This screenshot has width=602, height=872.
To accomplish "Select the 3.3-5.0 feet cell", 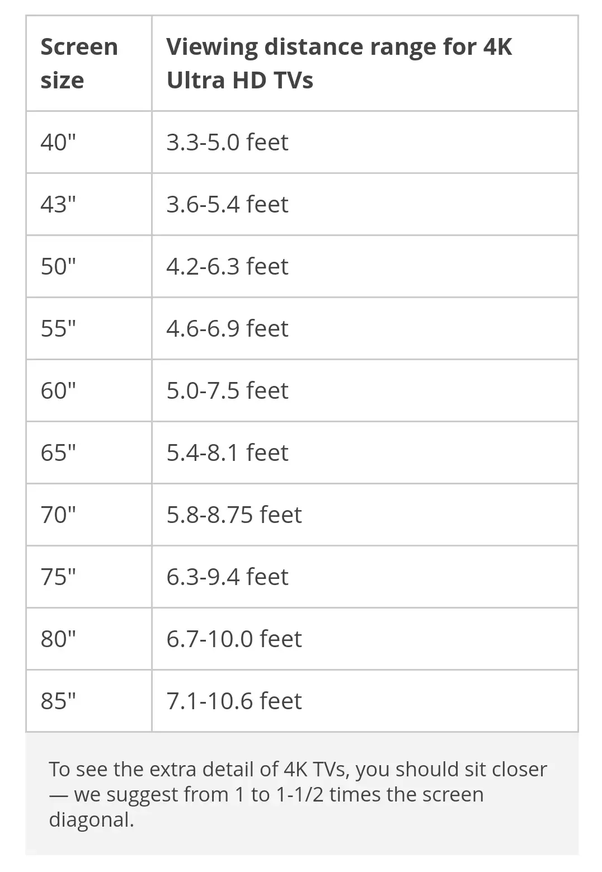I will coord(365,142).
